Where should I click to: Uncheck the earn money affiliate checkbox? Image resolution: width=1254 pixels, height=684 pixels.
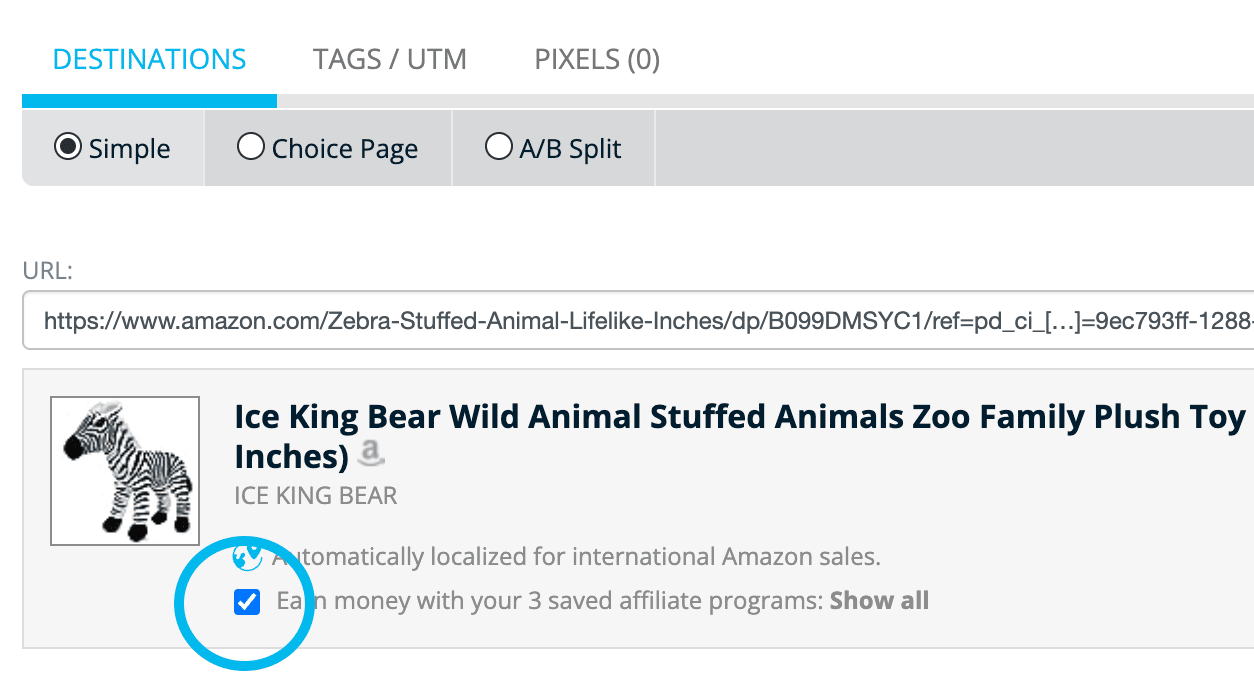(x=246, y=602)
